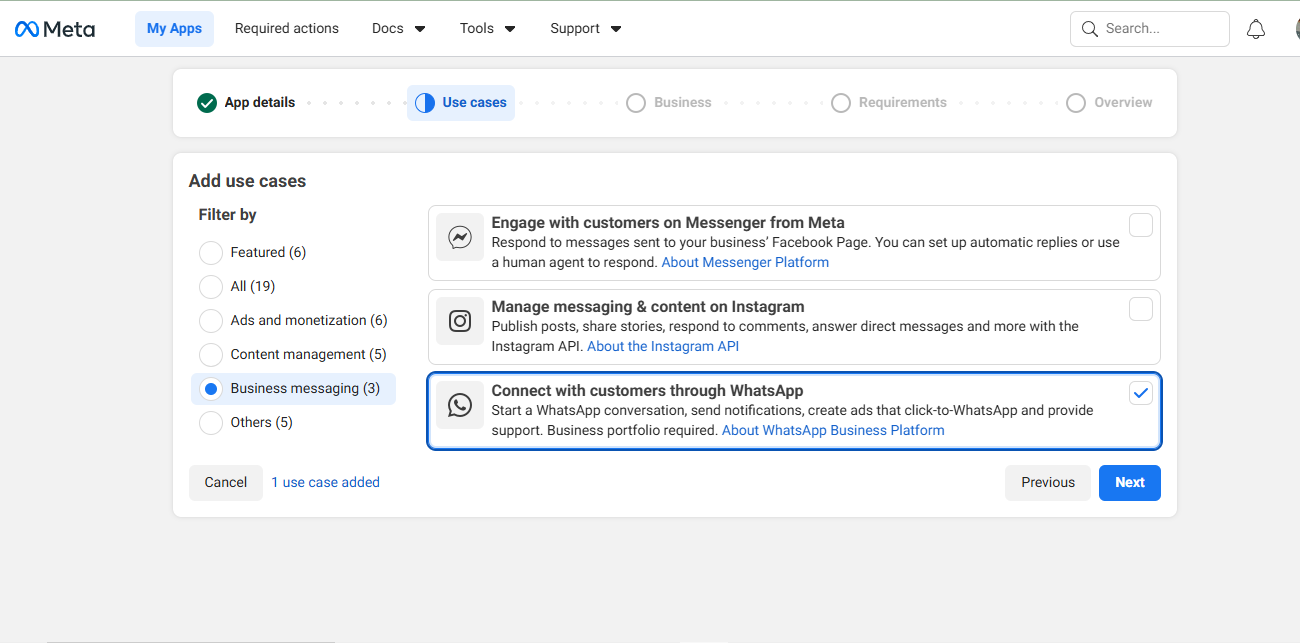Open notifications via the bell icon
The height and width of the screenshot is (643, 1300).
tap(1256, 28)
